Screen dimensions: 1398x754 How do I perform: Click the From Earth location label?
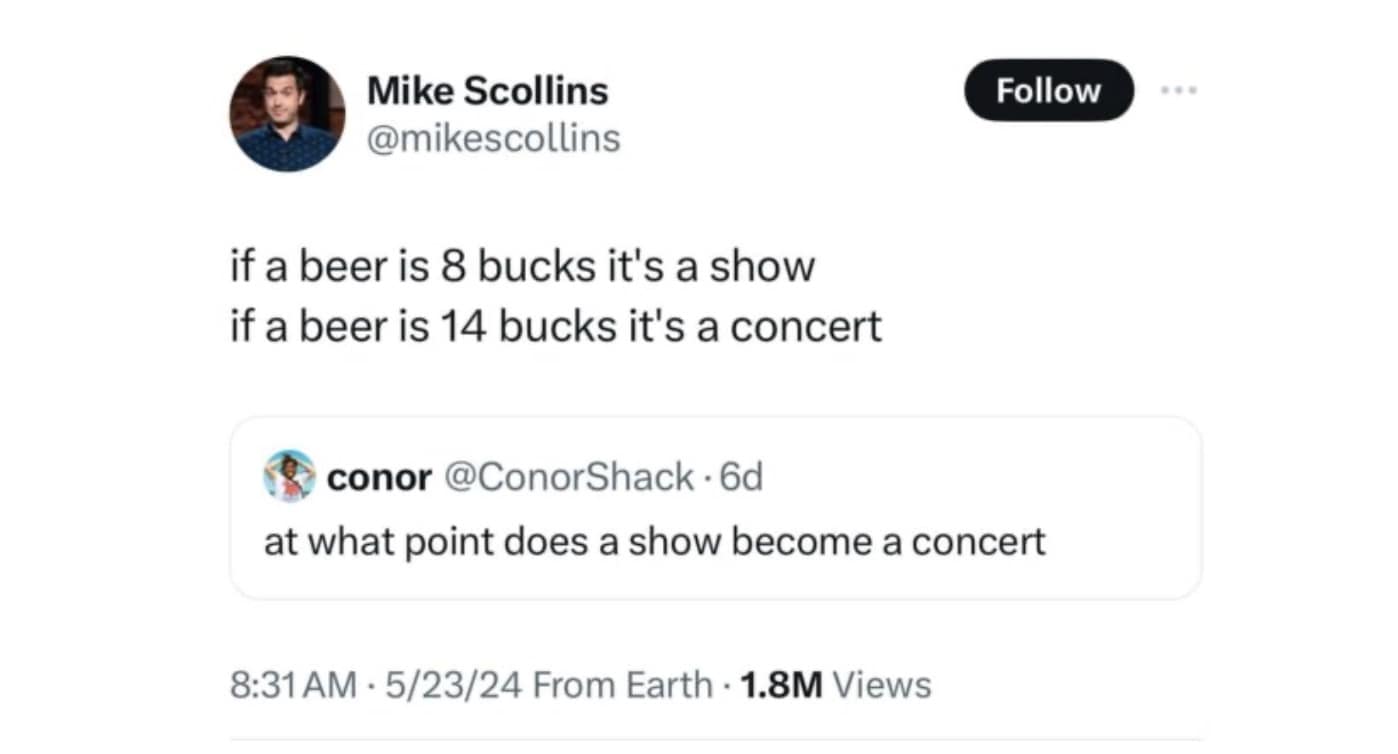(x=620, y=685)
